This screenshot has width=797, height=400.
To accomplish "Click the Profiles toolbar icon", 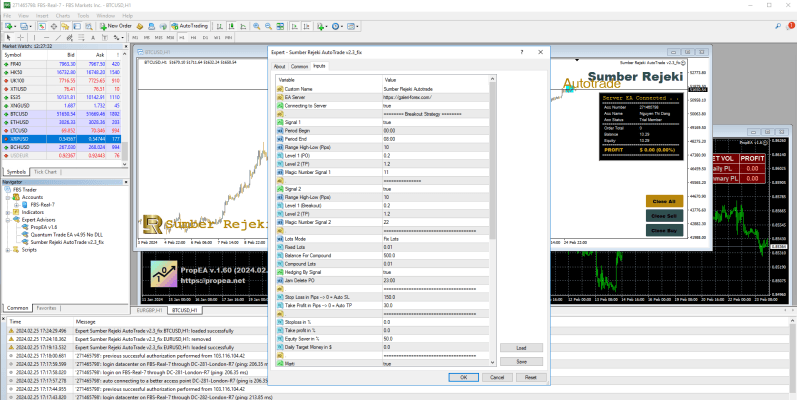I will click(25, 26).
